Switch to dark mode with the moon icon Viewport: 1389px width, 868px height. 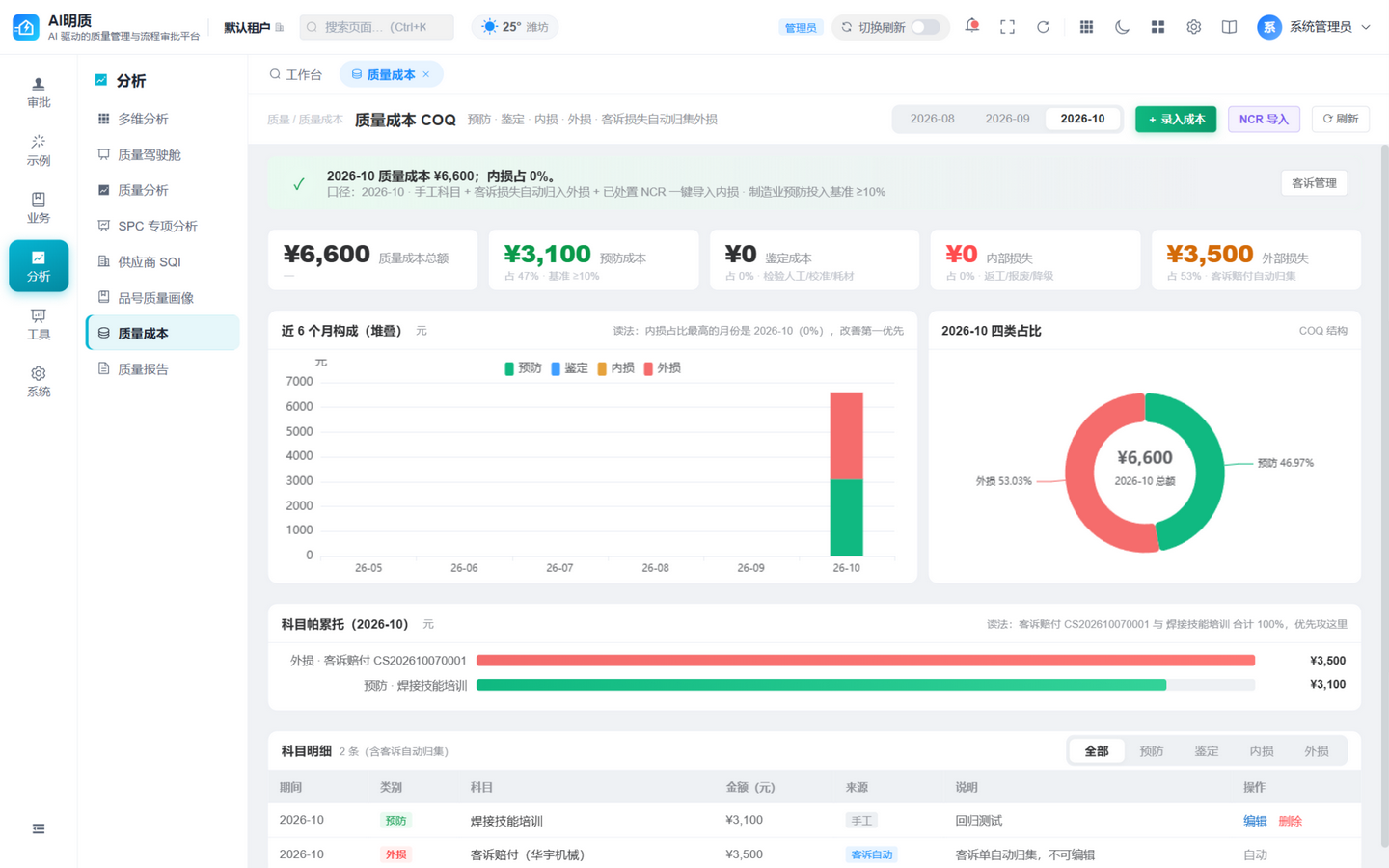1122,27
